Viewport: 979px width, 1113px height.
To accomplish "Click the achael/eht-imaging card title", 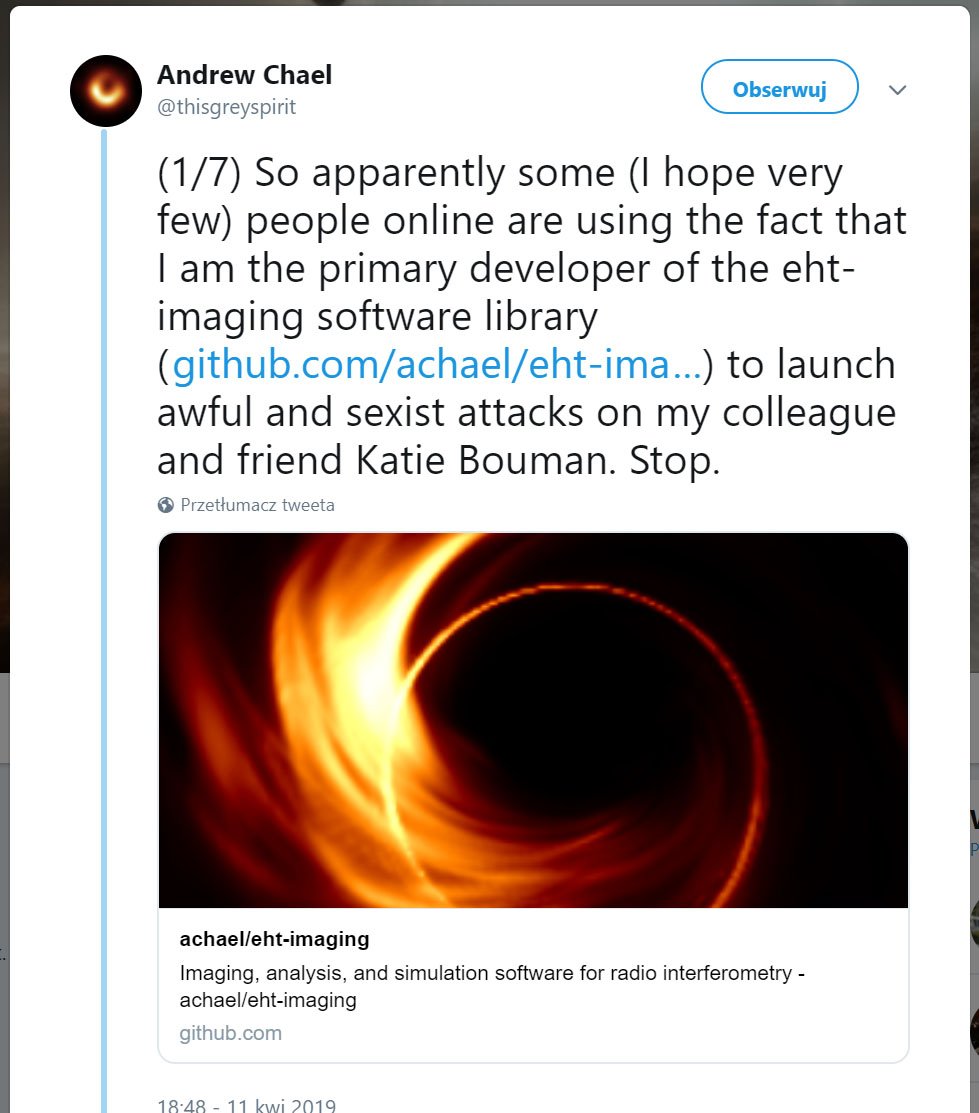I will [x=274, y=939].
